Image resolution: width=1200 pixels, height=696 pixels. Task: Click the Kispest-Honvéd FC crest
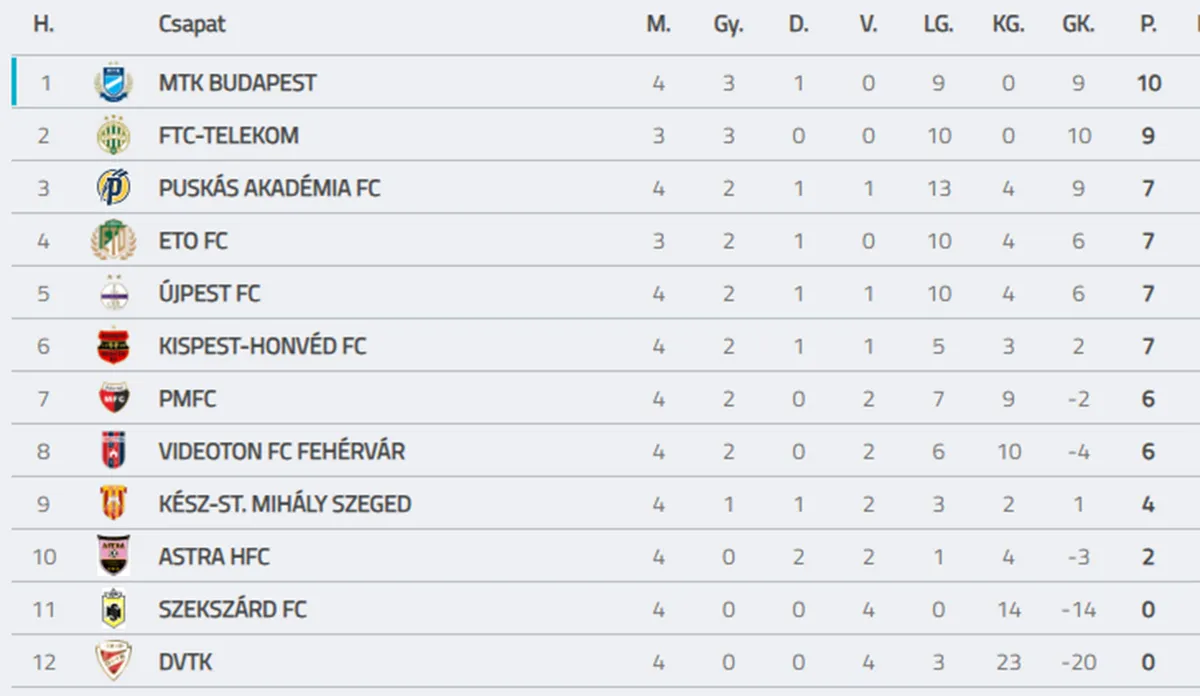pos(113,346)
